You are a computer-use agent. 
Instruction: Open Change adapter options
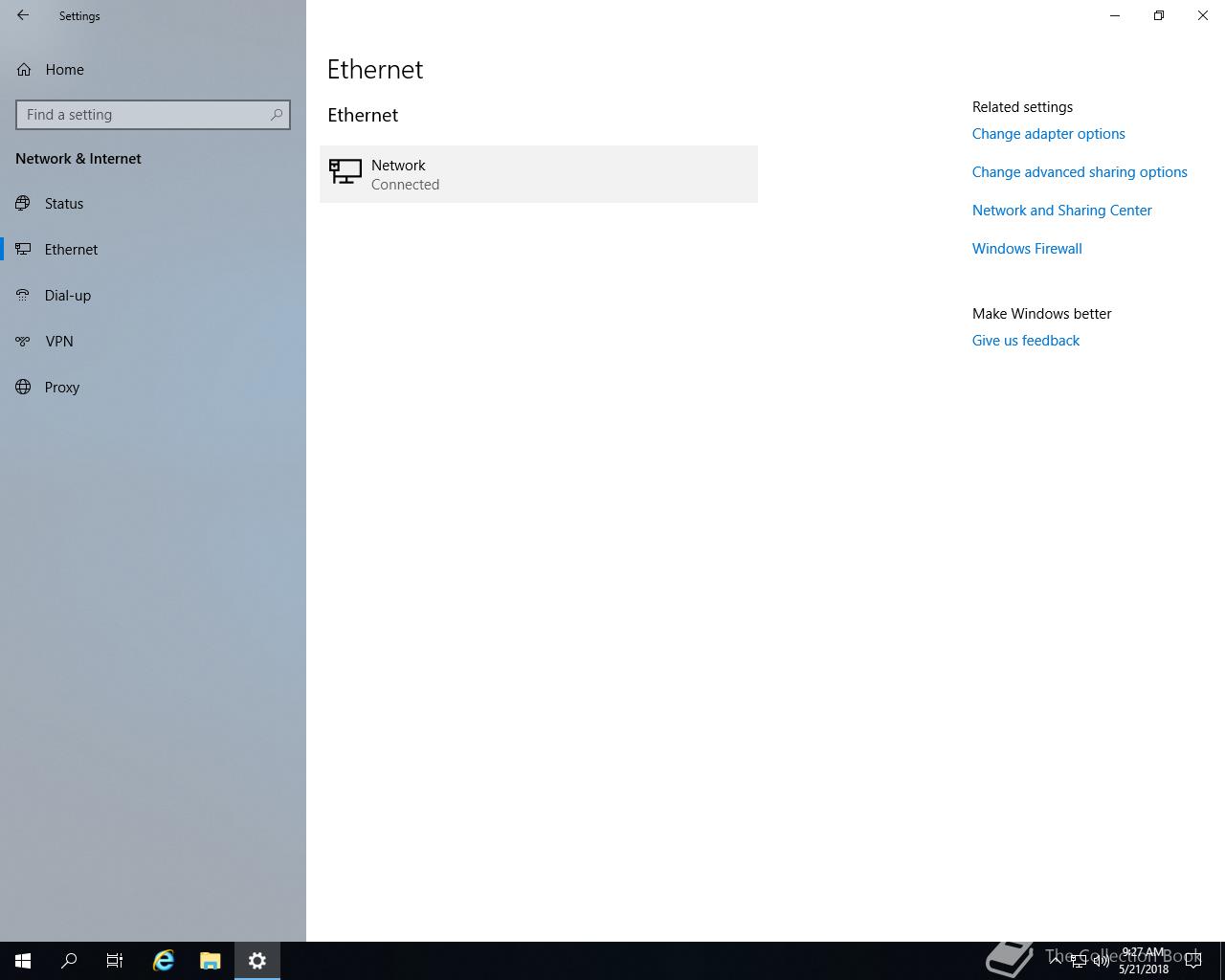tap(1049, 134)
